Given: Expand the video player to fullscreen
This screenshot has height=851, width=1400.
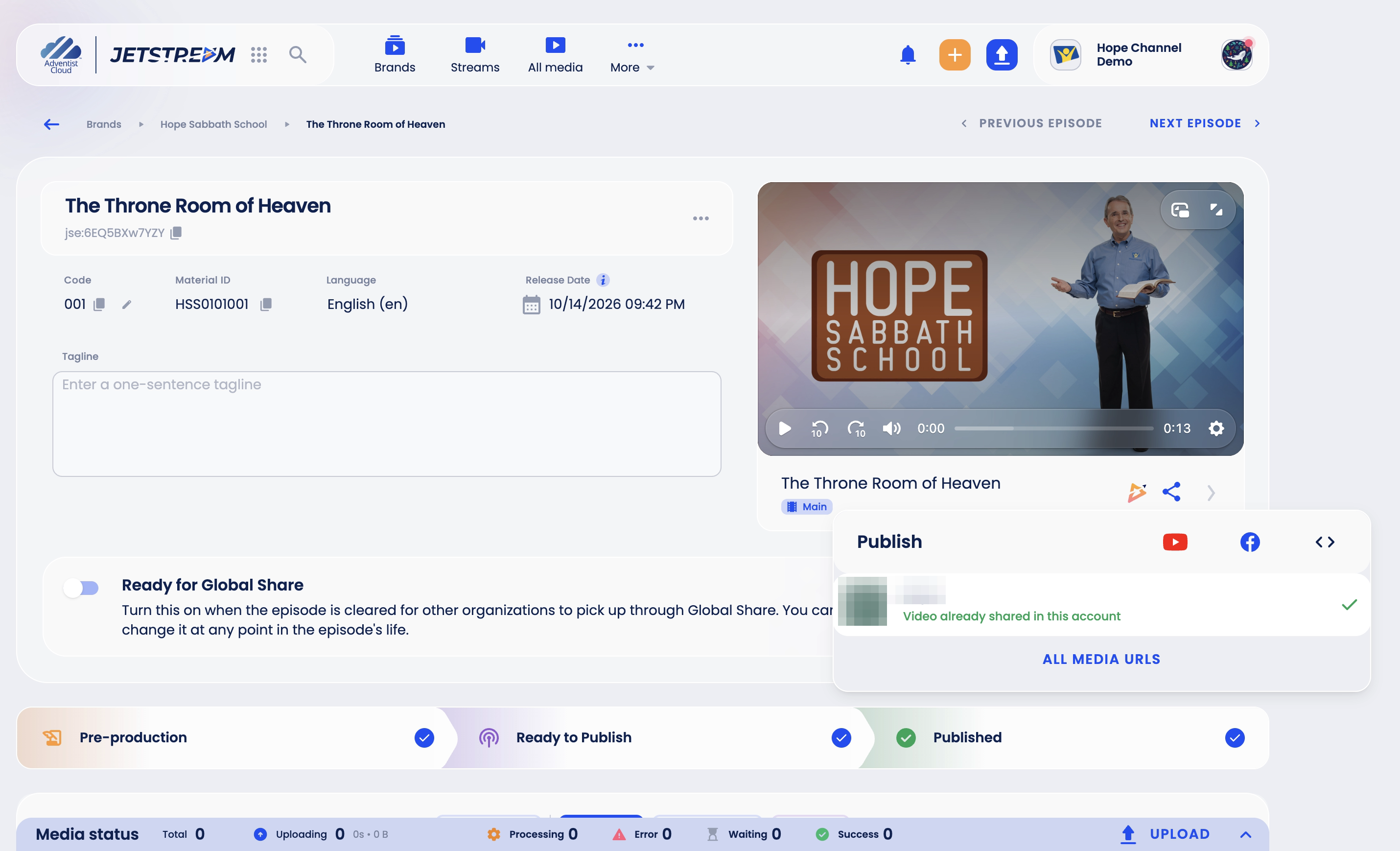Looking at the screenshot, I should coord(1216,210).
